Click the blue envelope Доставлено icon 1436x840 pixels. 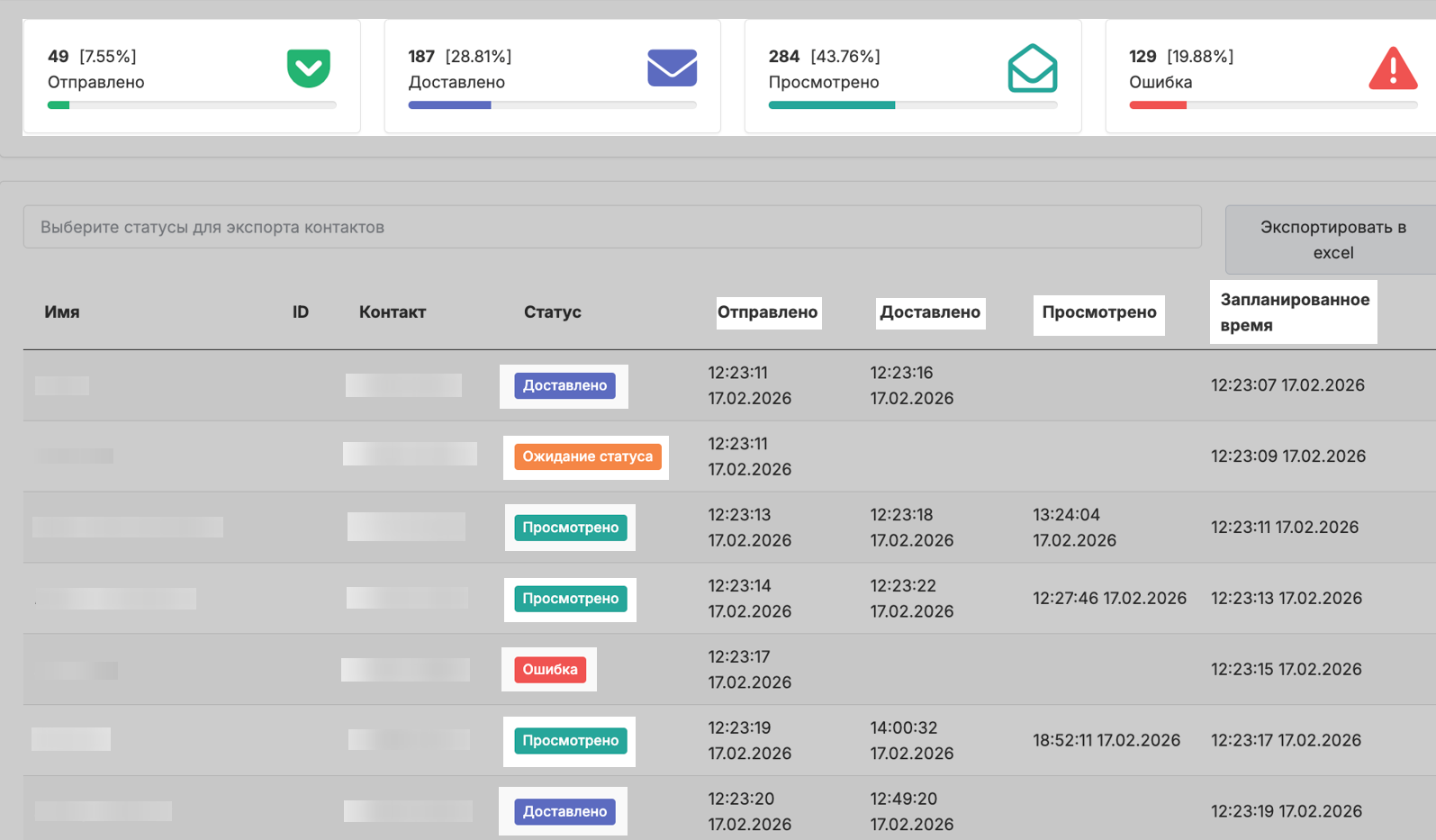point(672,68)
